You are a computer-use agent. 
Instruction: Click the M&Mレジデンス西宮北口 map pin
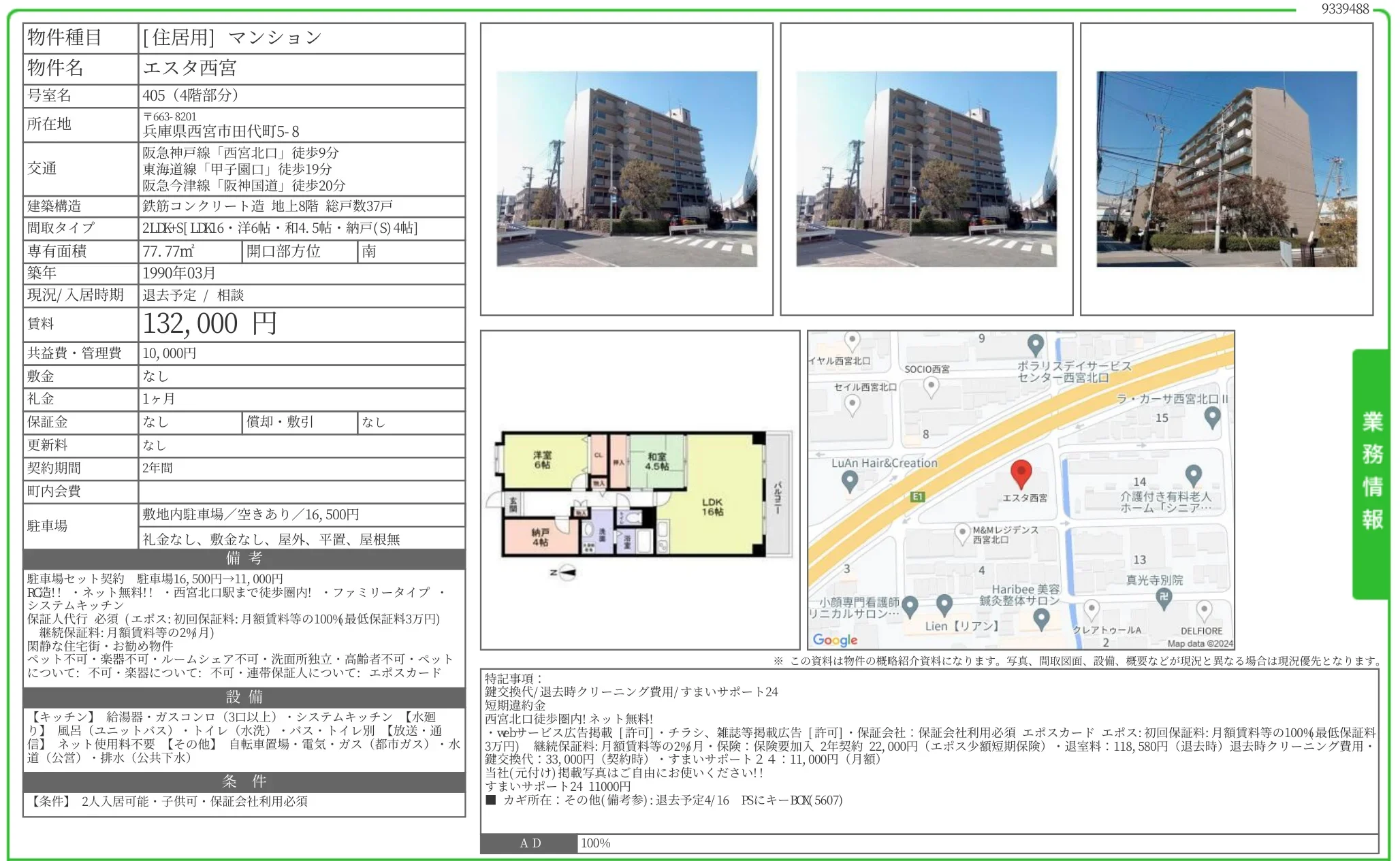click(961, 532)
